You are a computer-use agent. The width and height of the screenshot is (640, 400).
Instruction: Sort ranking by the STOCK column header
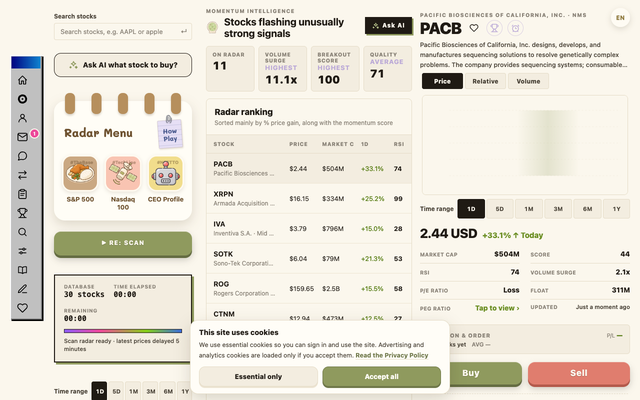224,144
